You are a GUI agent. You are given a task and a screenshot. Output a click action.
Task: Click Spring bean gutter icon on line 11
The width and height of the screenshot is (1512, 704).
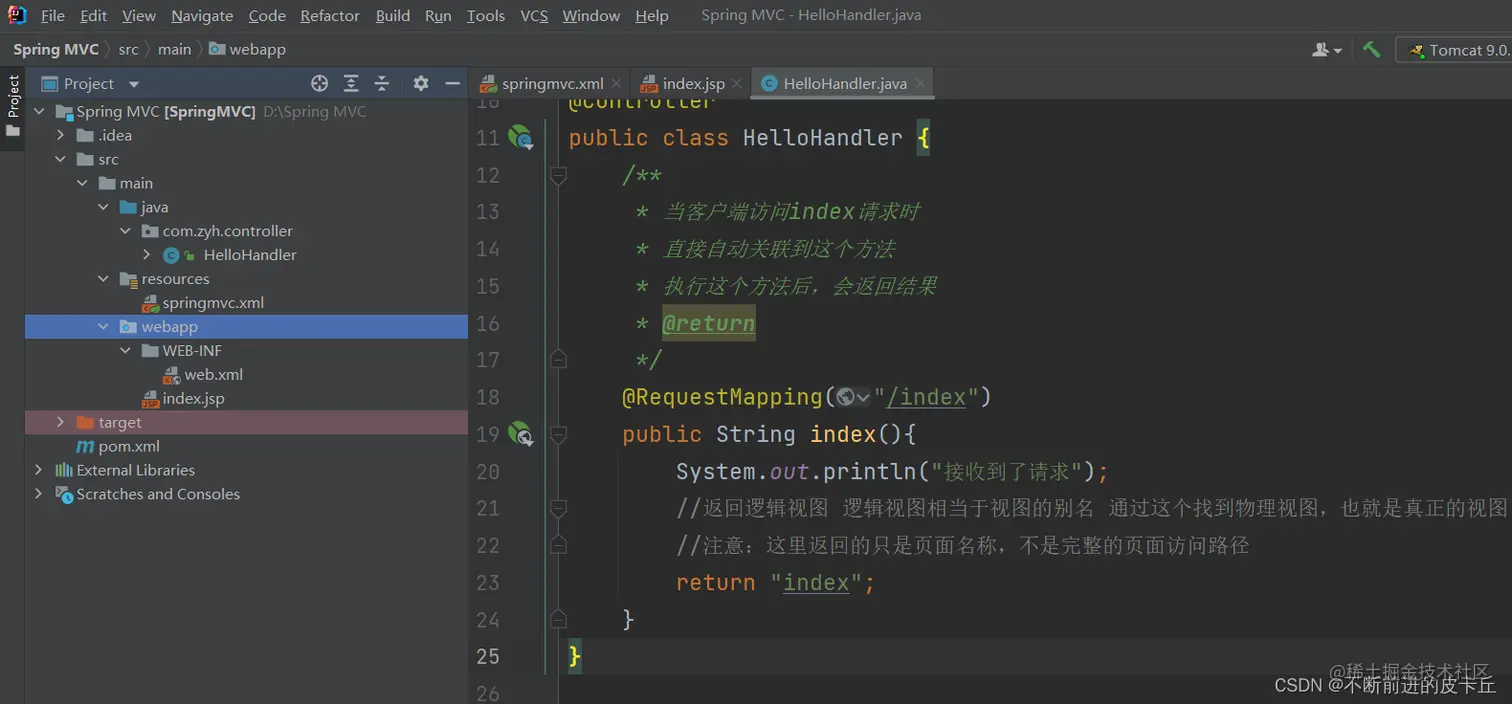pos(520,138)
